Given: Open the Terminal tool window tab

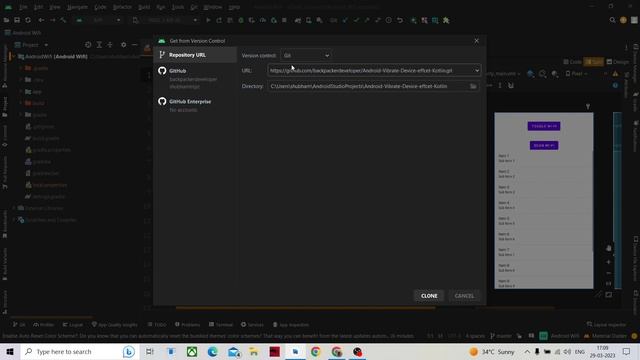Looking at the screenshot, I should 221,324.
